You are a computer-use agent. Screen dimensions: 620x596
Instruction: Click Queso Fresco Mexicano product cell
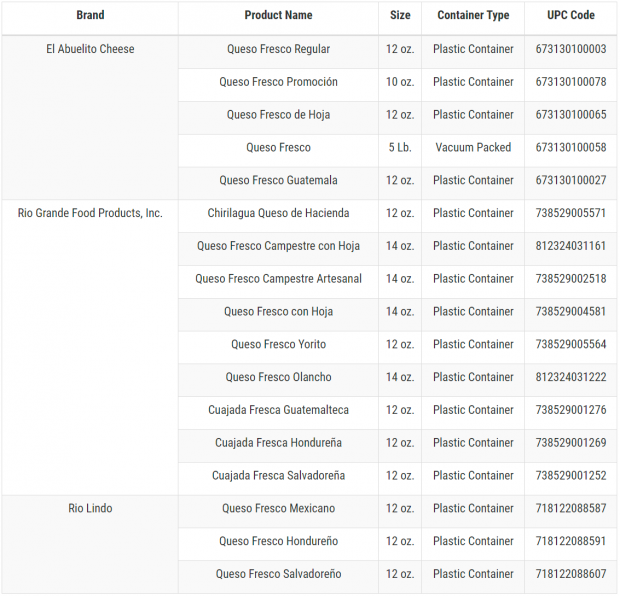(278, 508)
